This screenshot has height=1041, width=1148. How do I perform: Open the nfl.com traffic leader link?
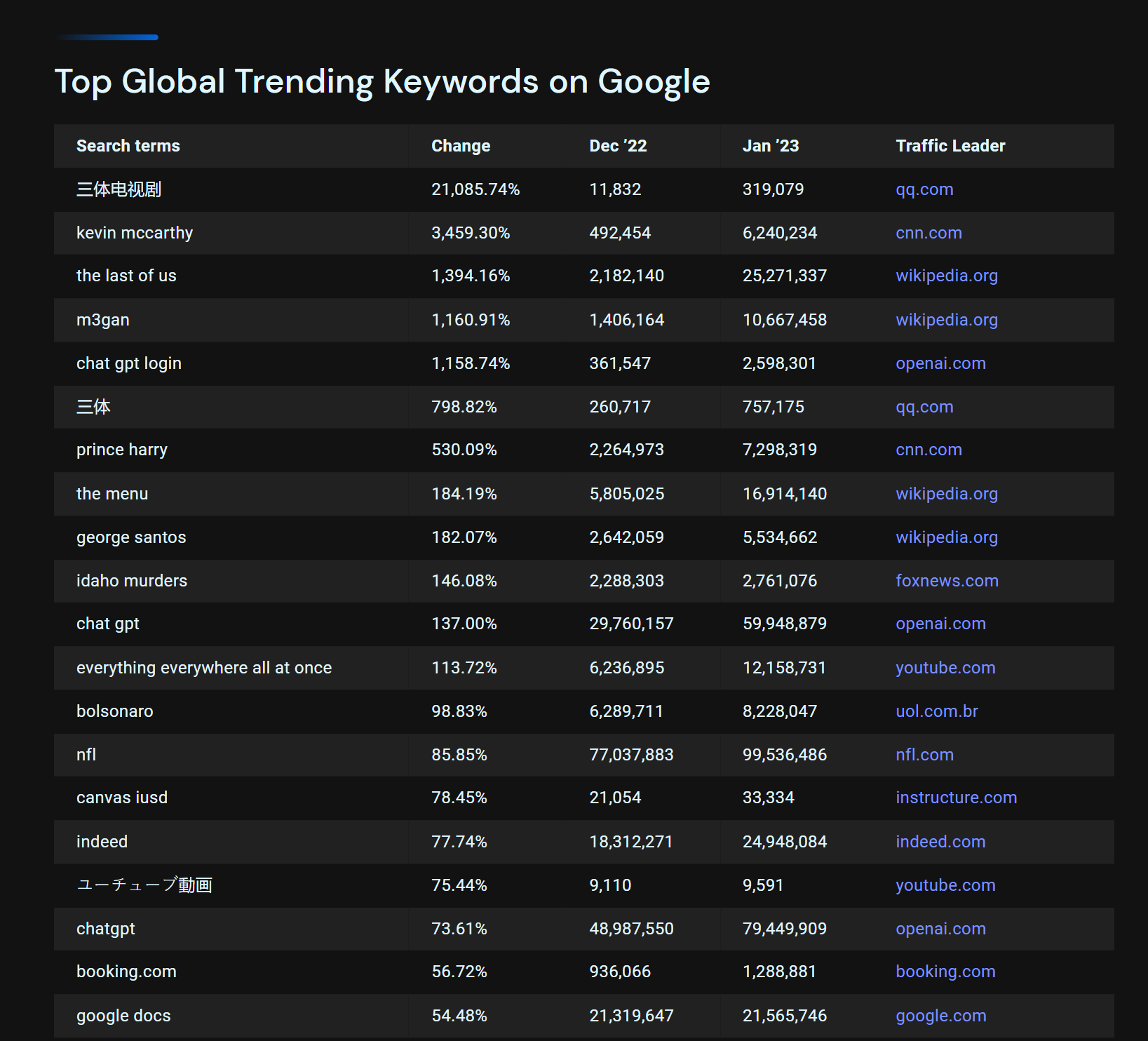924,755
